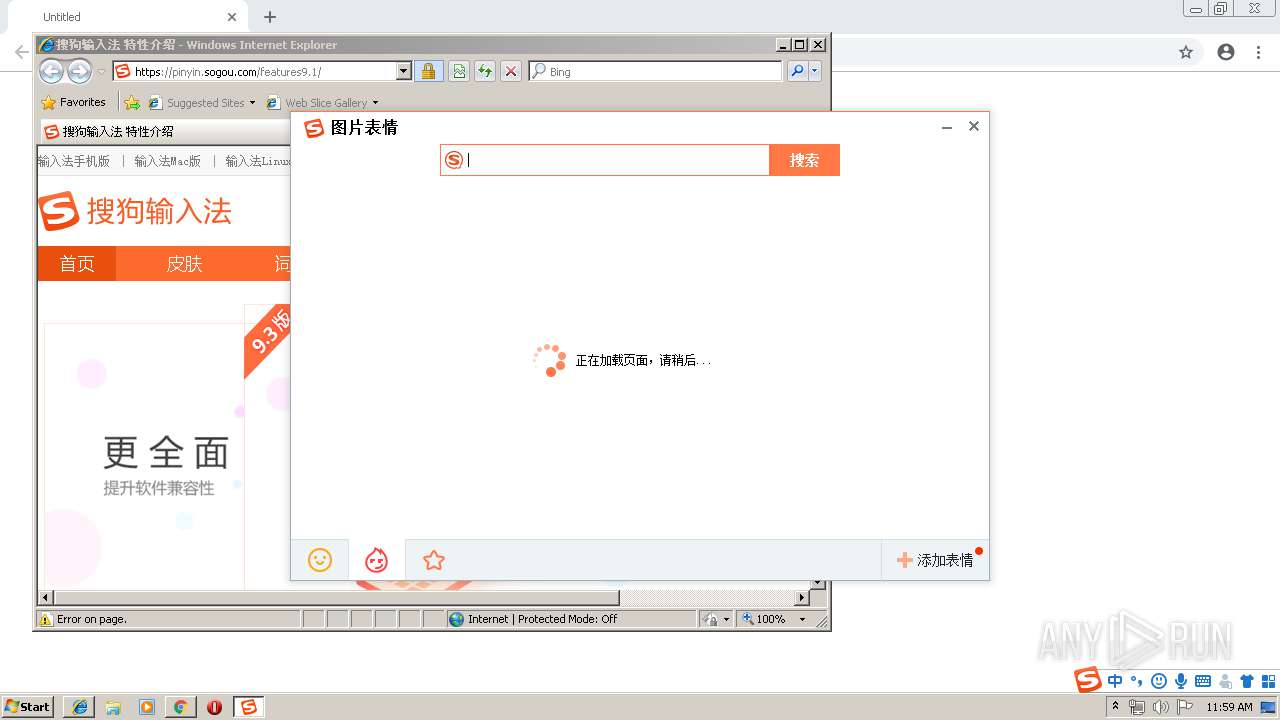Screen dimensions: 1280x720
Task: Click the 添加表情 add emoticon button
Action: click(935, 560)
